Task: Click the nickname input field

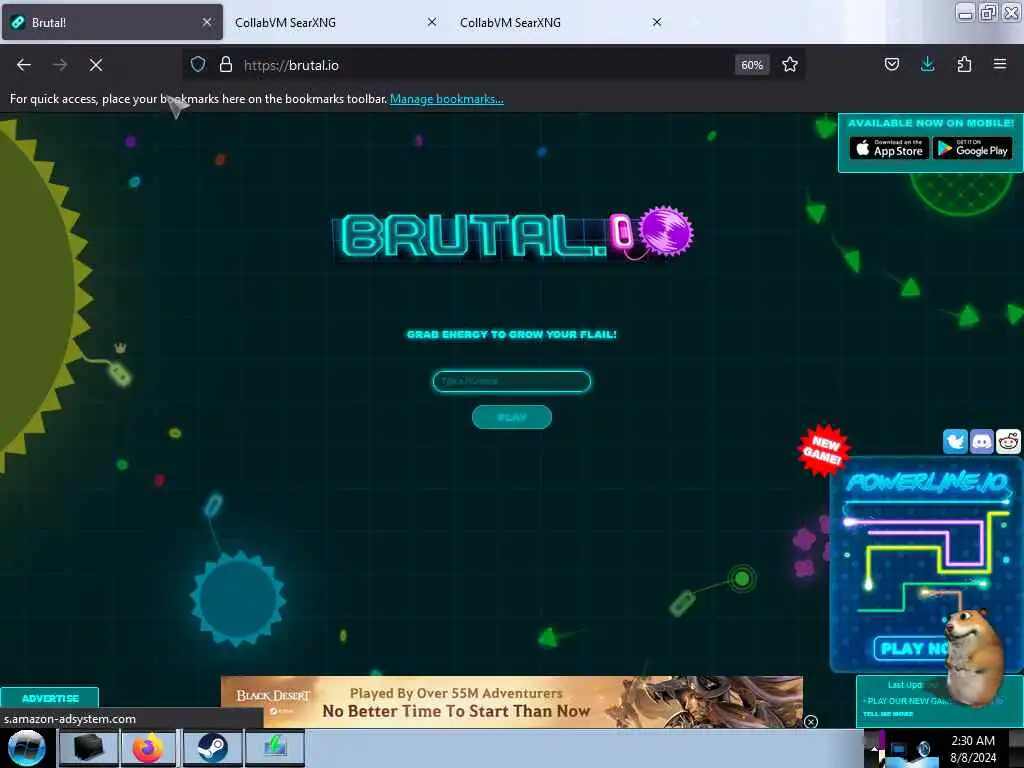Action: tap(511, 381)
